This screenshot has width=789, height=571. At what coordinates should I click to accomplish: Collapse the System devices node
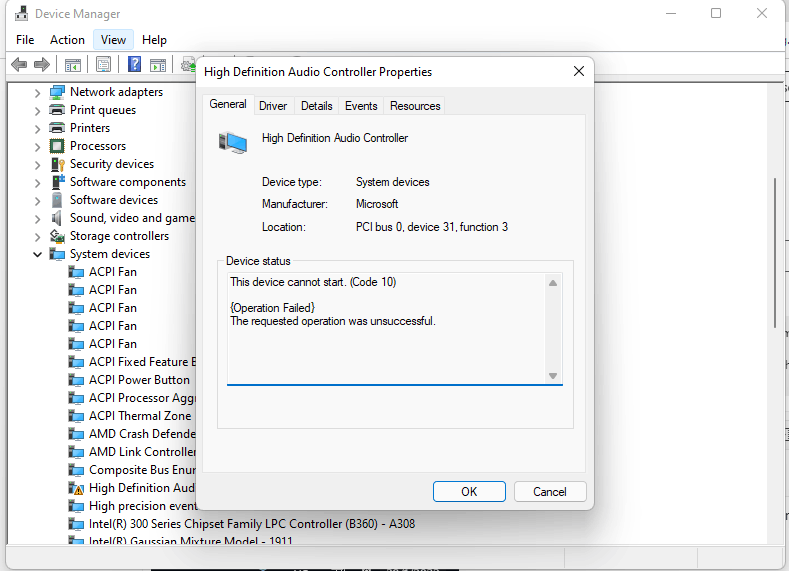(x=37, y=254)
